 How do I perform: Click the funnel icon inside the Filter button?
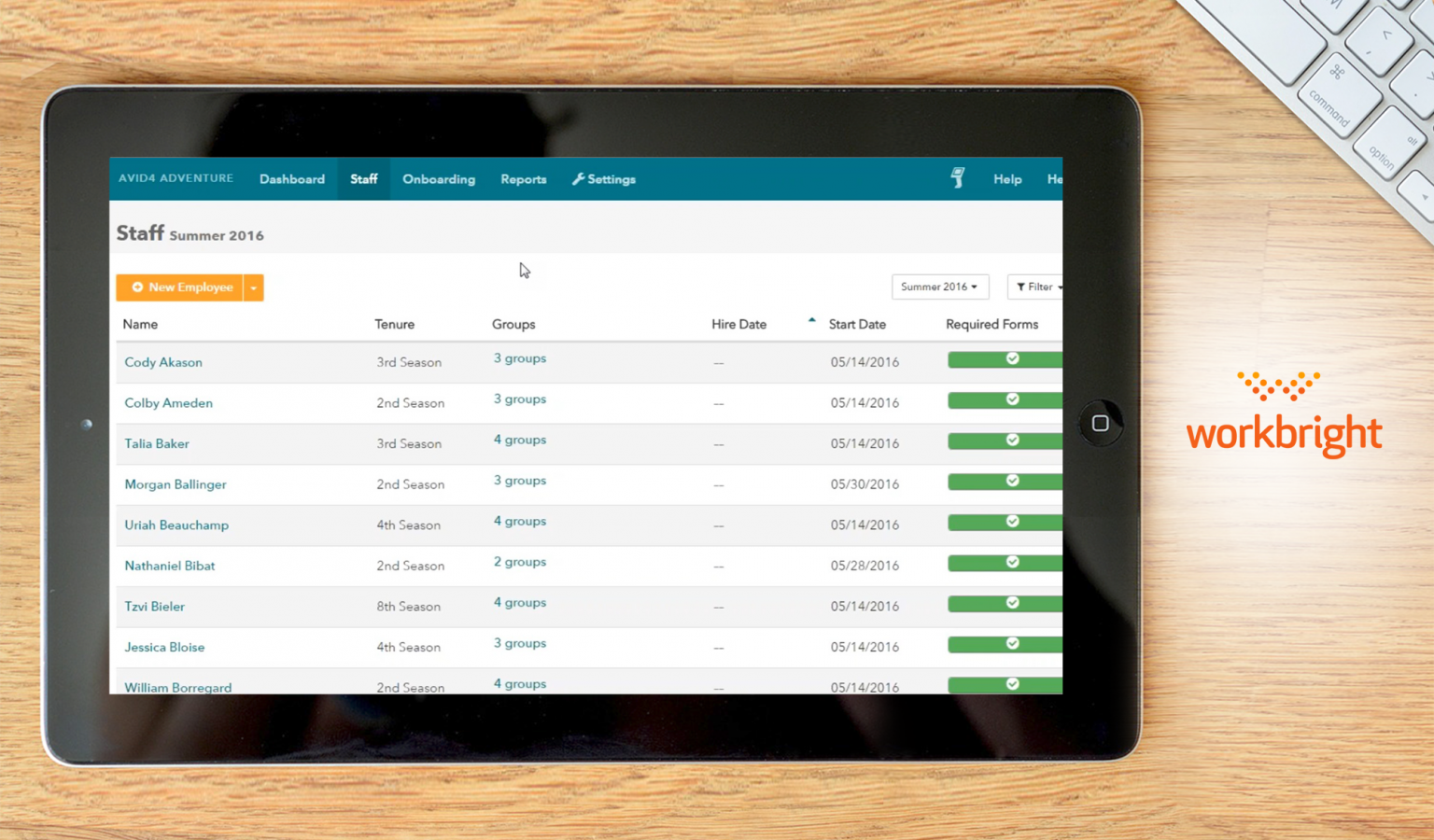(1022, 287)
